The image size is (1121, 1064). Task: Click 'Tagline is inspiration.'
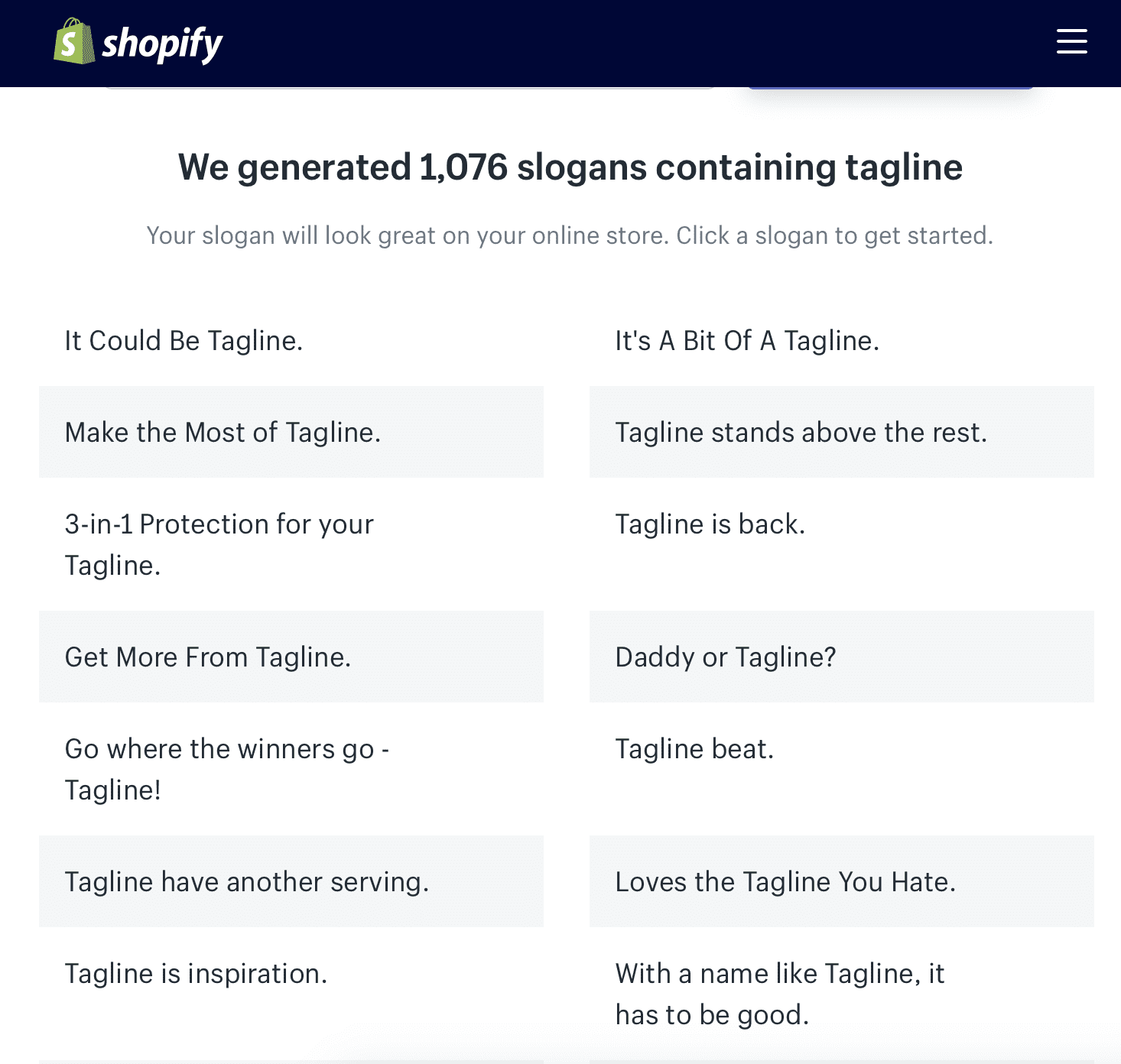[196, 974]
